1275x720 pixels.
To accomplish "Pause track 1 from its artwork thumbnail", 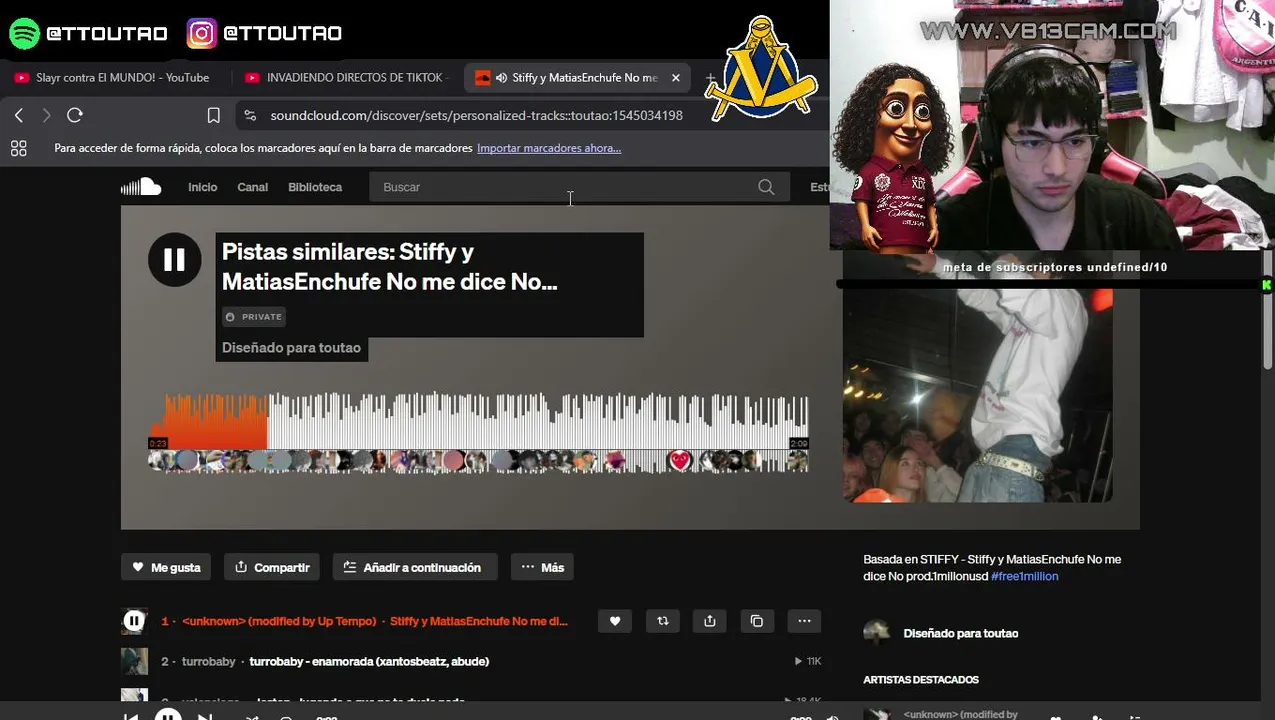I will [134, 621].
